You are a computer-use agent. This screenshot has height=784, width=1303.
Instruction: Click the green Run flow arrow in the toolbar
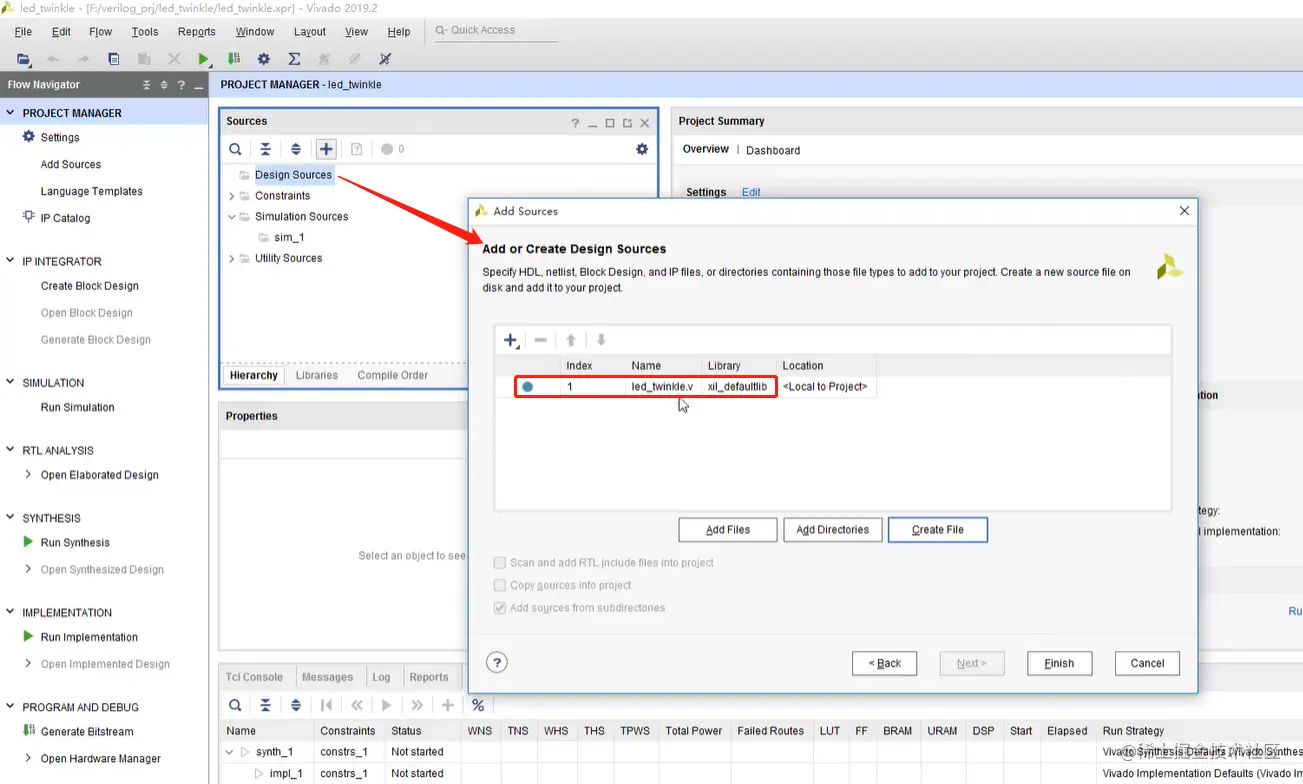pyautogui.click(x=203, y=59)
